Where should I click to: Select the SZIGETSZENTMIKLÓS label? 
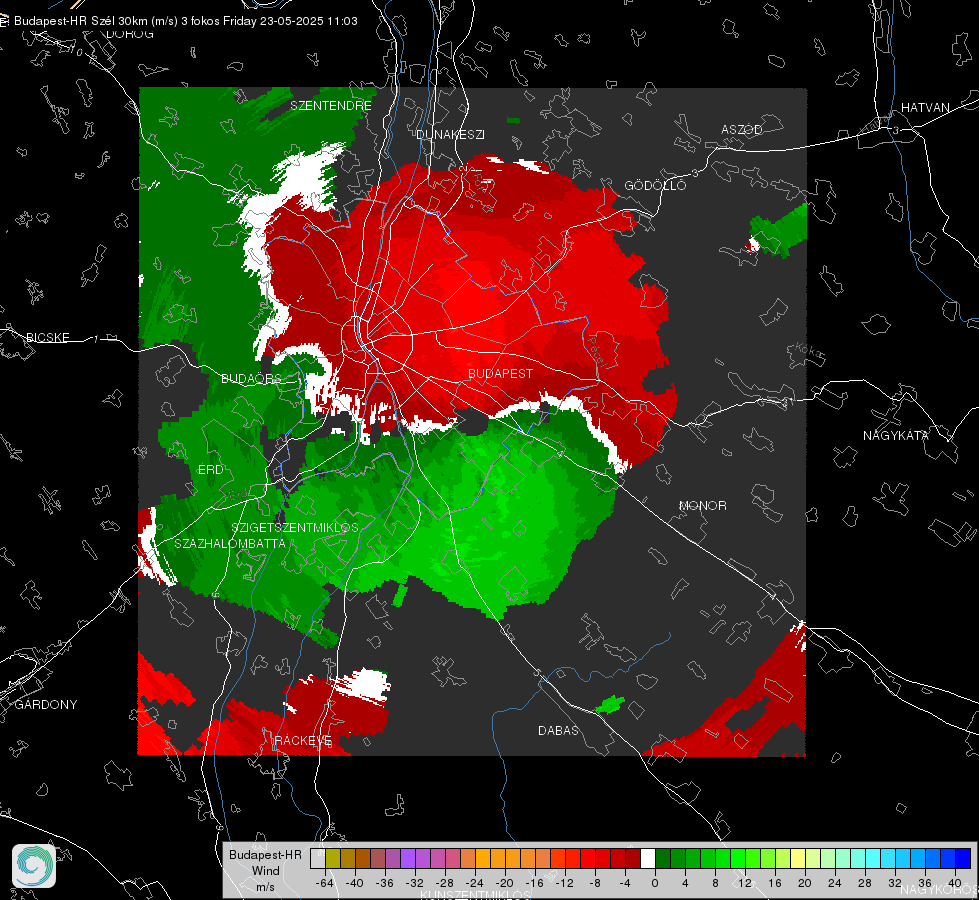(295, 528)
